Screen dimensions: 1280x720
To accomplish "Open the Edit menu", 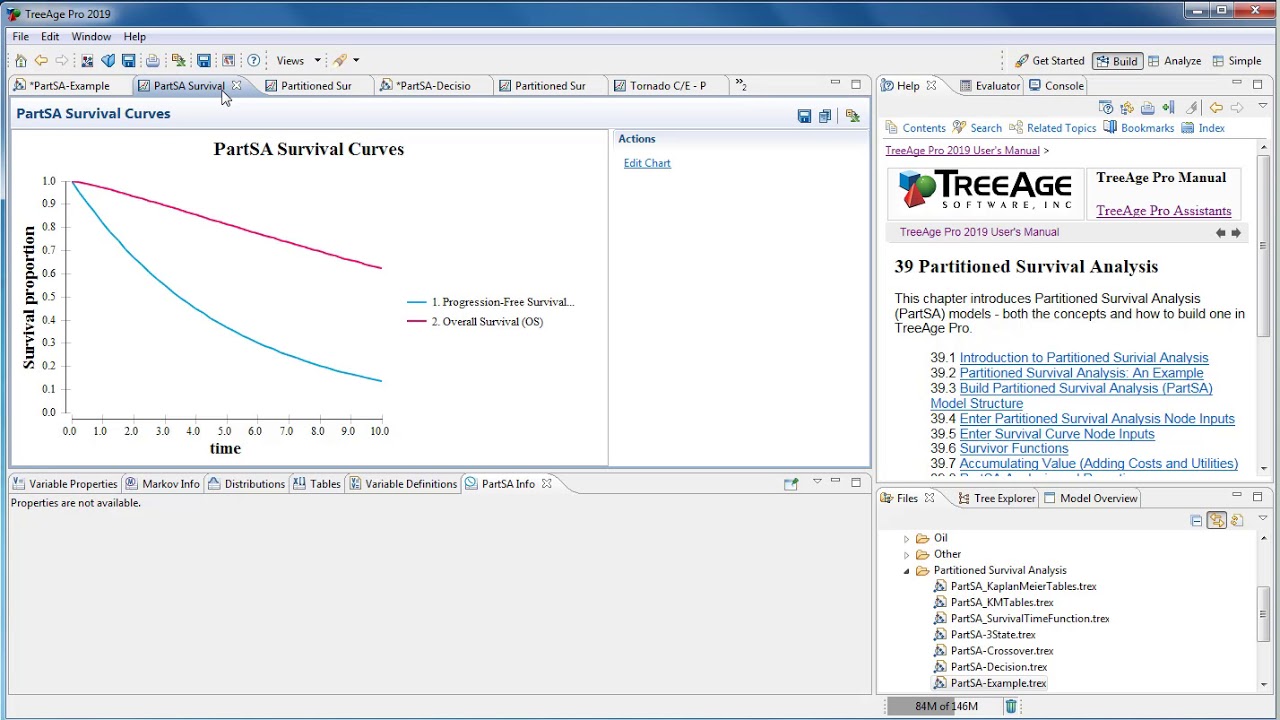I will tap(50, 37).
